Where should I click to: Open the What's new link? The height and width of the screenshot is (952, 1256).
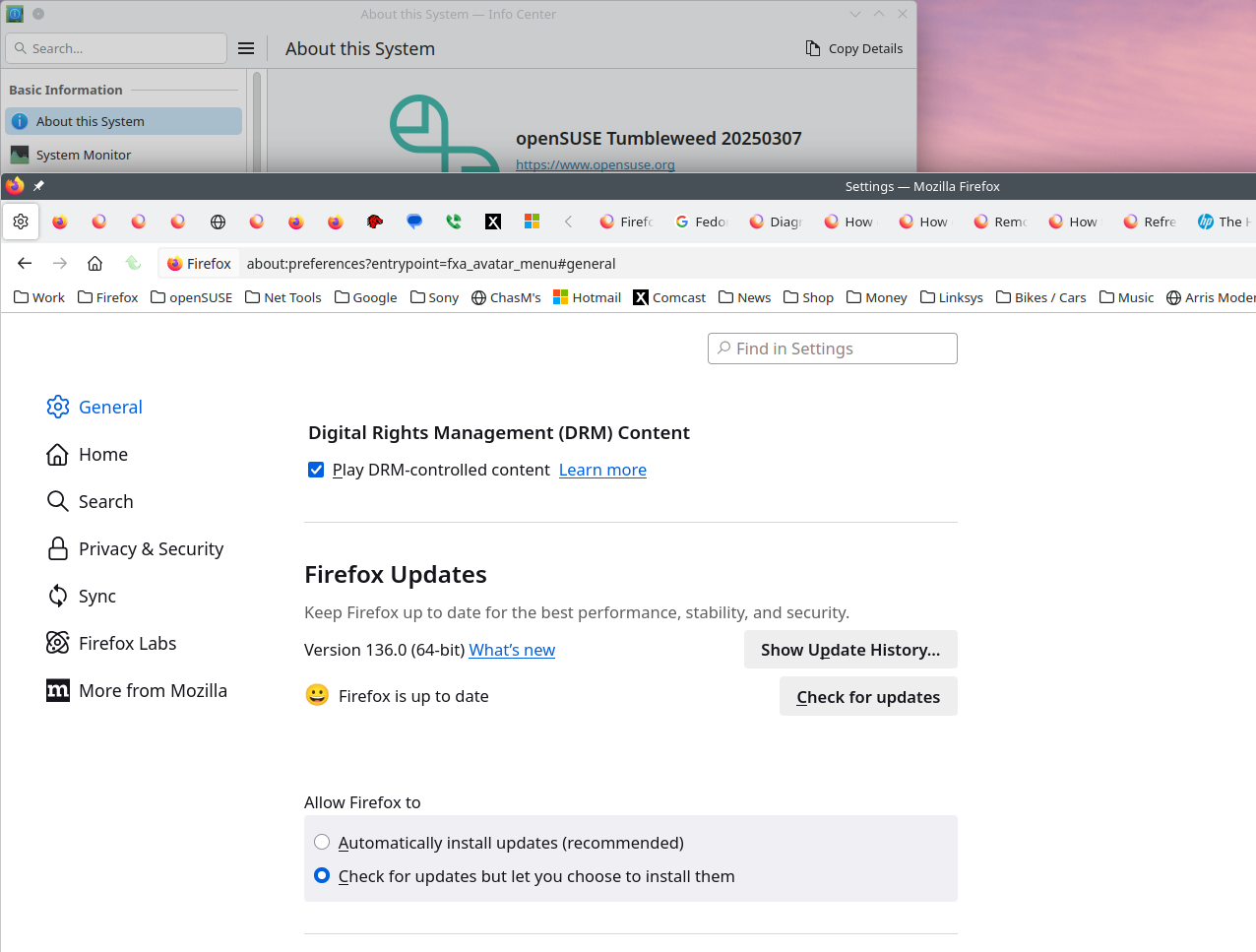(512, 650)
